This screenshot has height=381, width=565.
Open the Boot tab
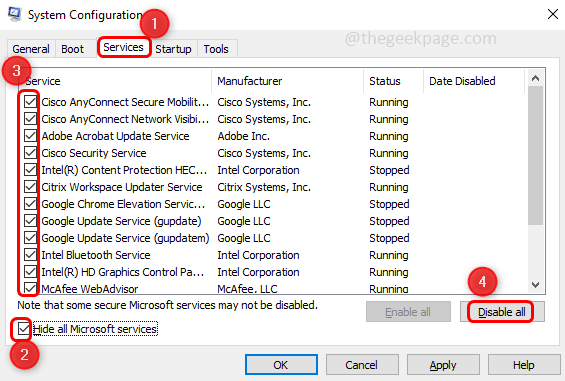72,49
